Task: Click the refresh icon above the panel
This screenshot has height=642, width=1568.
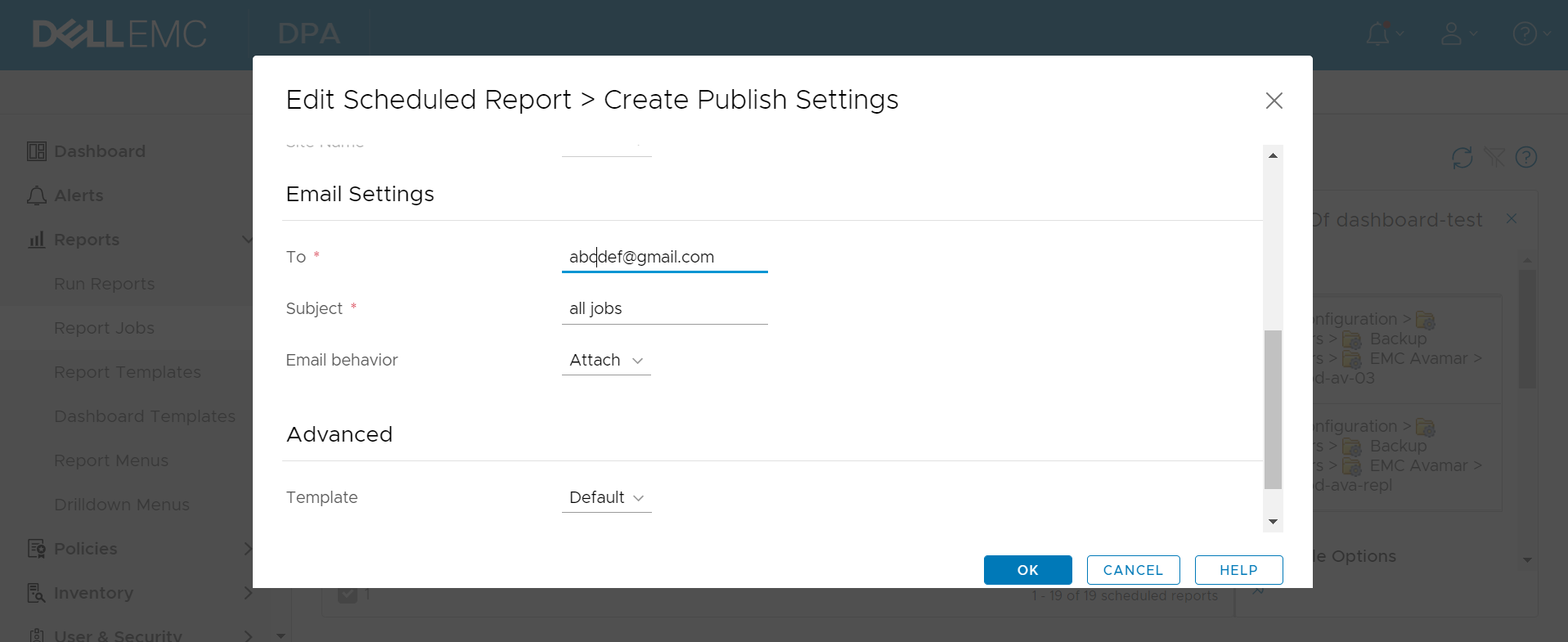Action: tap(1462, 157)
